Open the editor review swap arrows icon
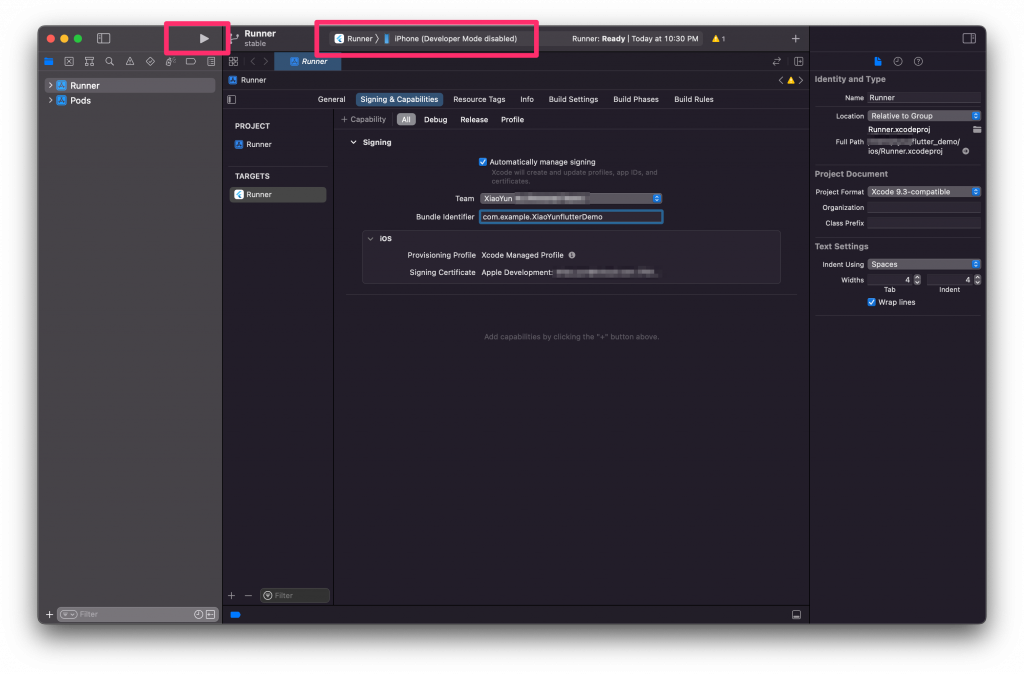Screen dimensions: 1024x674 coord(776,61)
